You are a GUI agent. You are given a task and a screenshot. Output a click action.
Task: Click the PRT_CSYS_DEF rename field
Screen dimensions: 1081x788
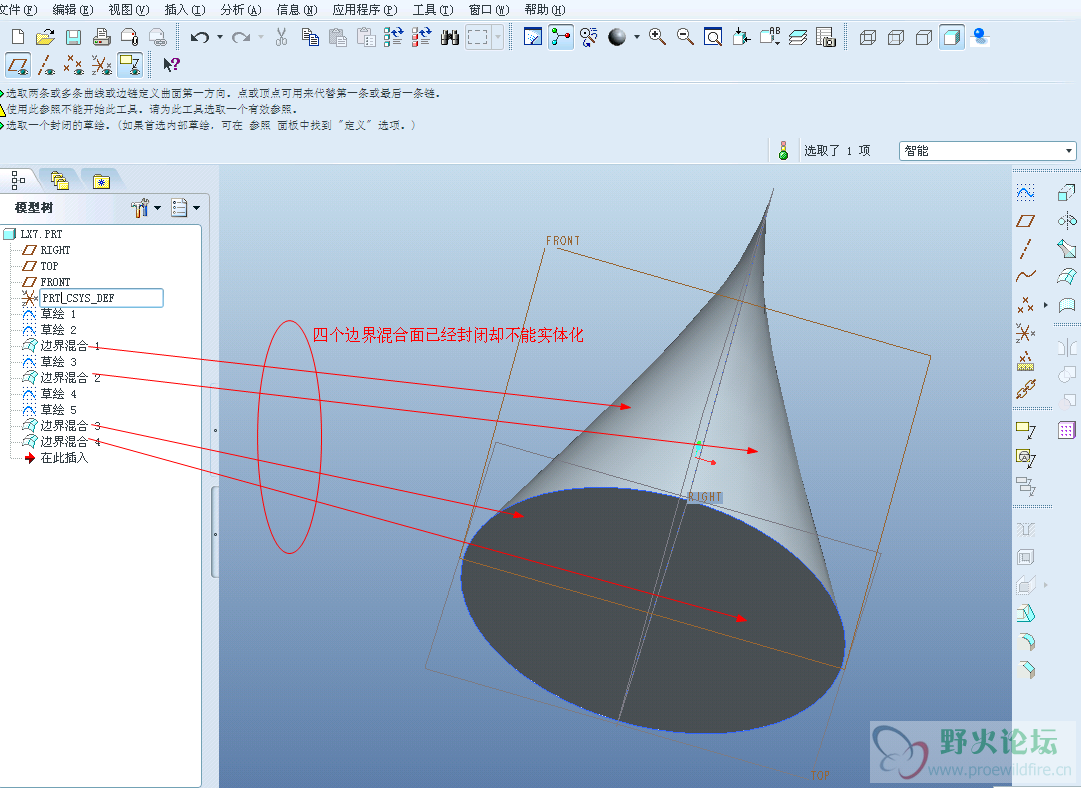point(101,298)
